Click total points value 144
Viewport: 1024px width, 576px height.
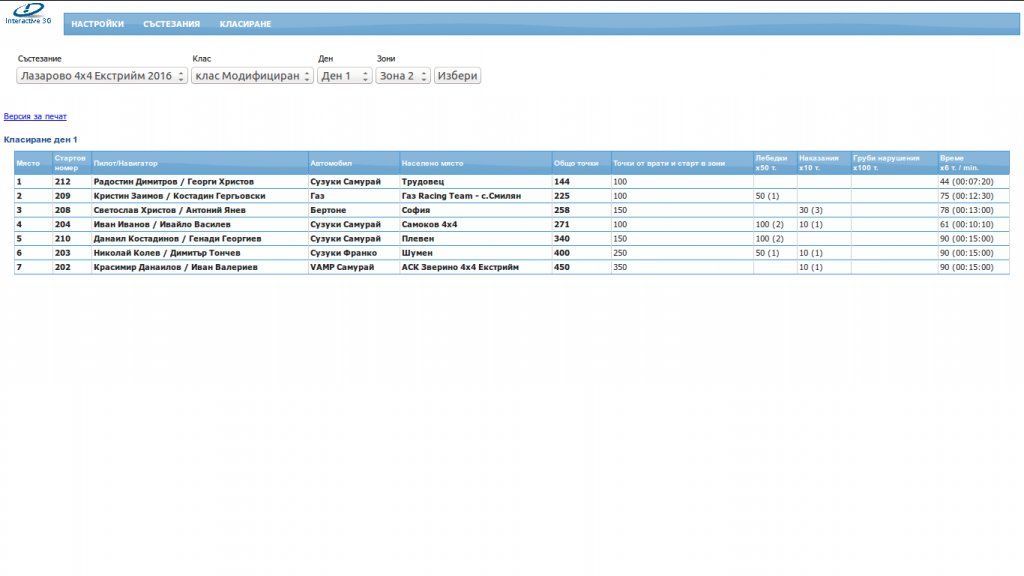click(x=562, y=182)
